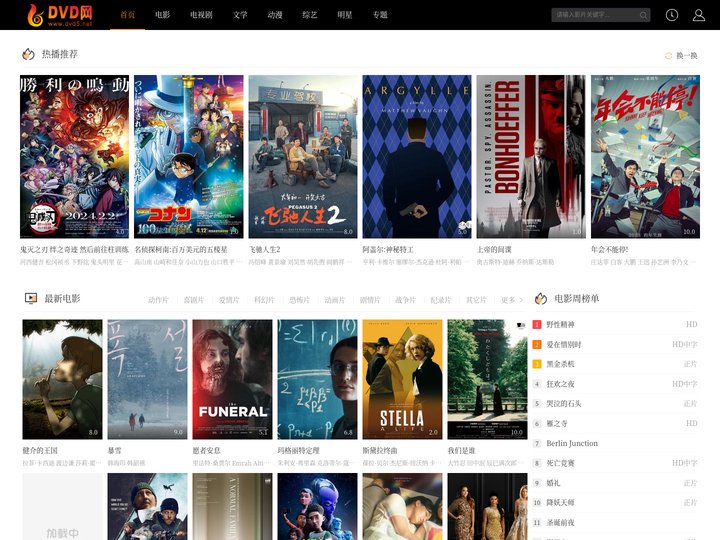
Task: Select the 首页 nav tab
Action: (x=127, y=15)
